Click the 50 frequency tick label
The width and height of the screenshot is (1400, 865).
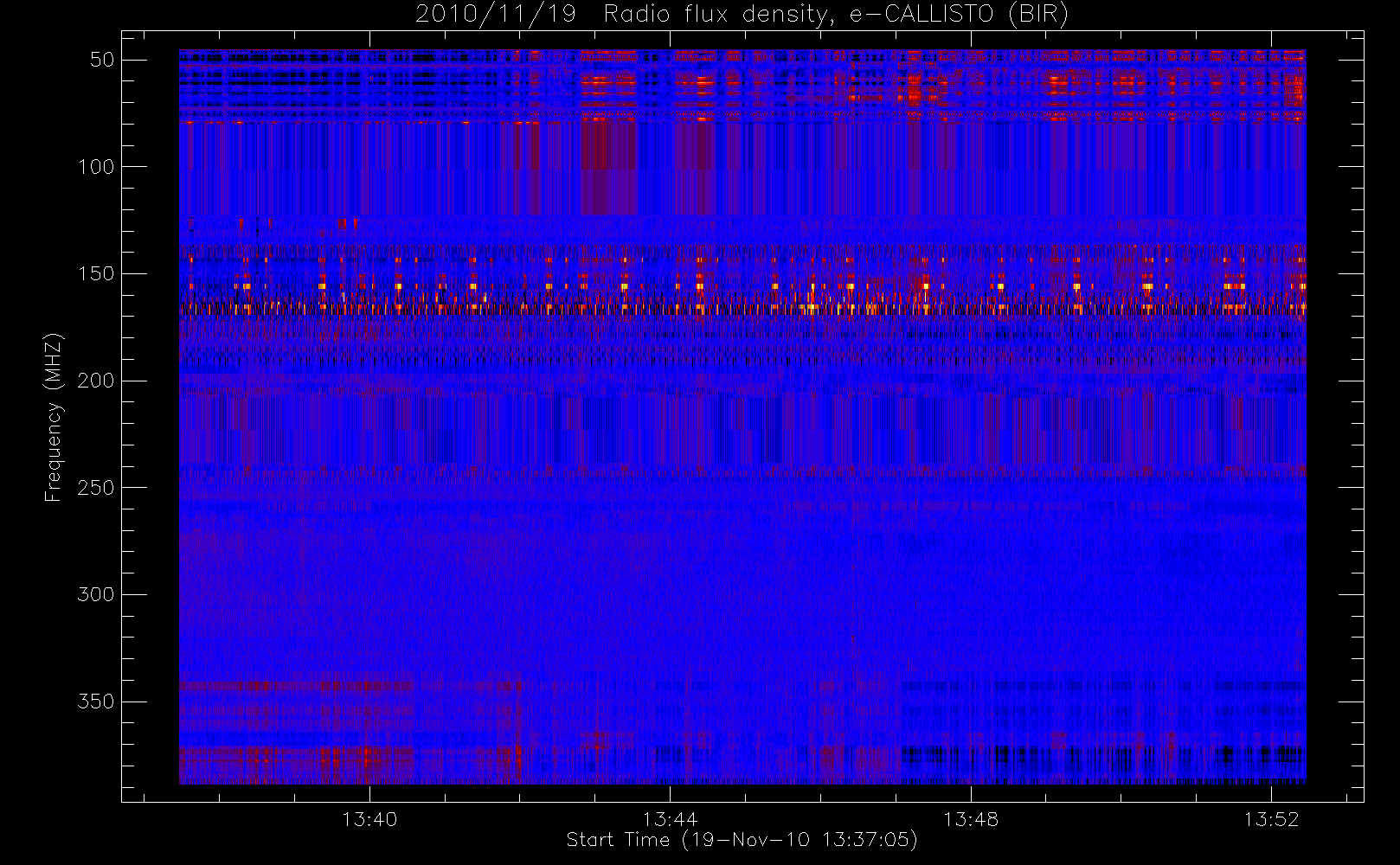(x=102, y=60)
